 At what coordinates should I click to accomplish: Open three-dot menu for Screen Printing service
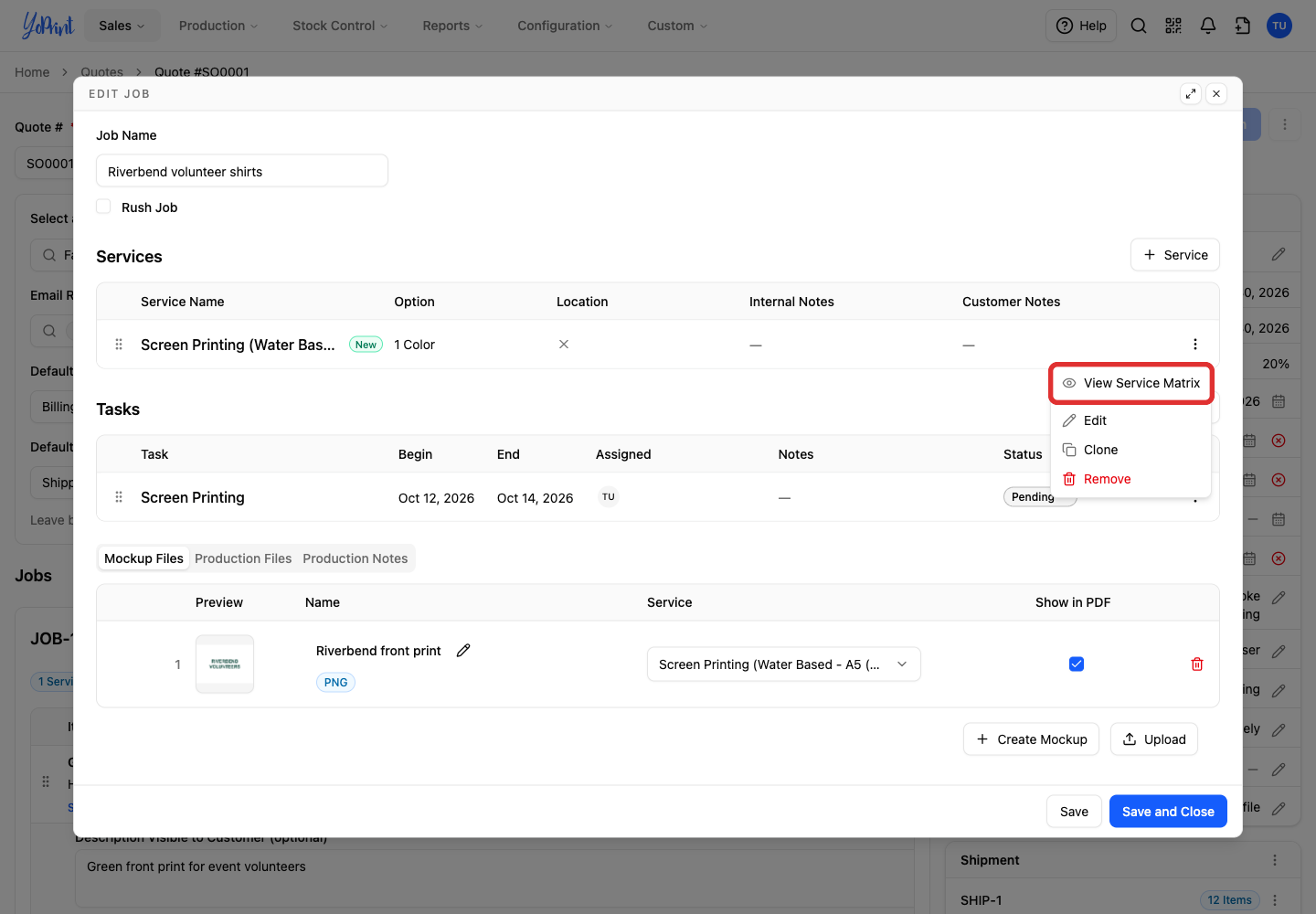[x=1195, y=345]
